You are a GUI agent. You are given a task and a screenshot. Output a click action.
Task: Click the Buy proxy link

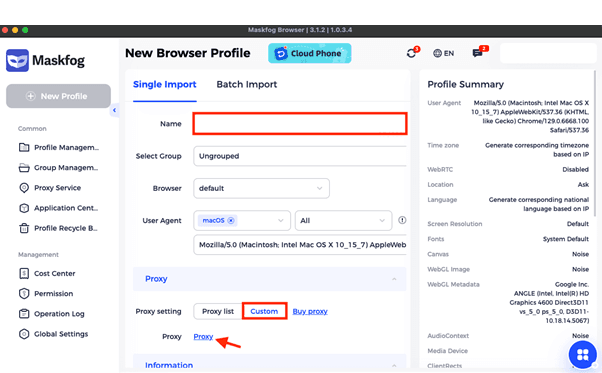click(x=310, y=311)
